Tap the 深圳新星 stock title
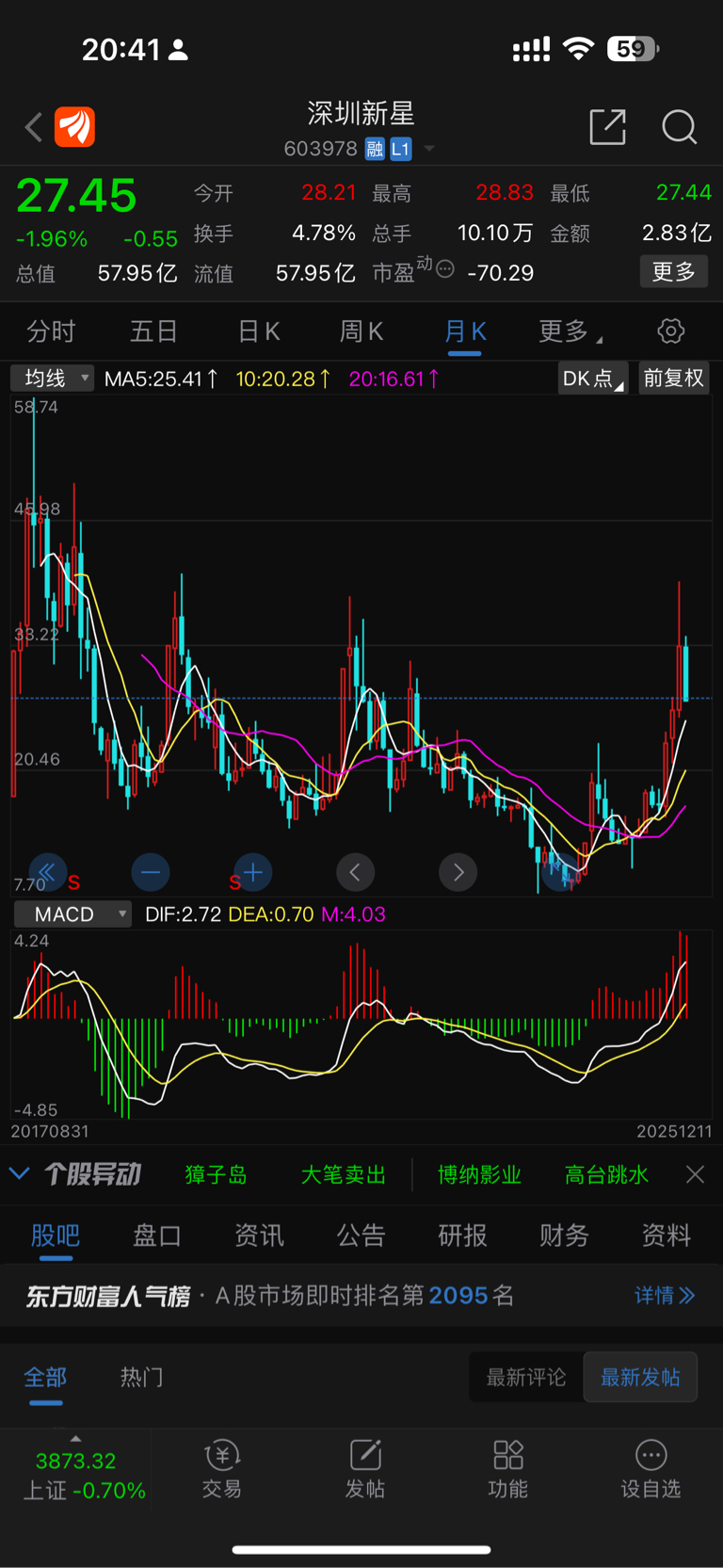Image resolution: width=723 pixels, height=1568 pixels. pos(361,114)
